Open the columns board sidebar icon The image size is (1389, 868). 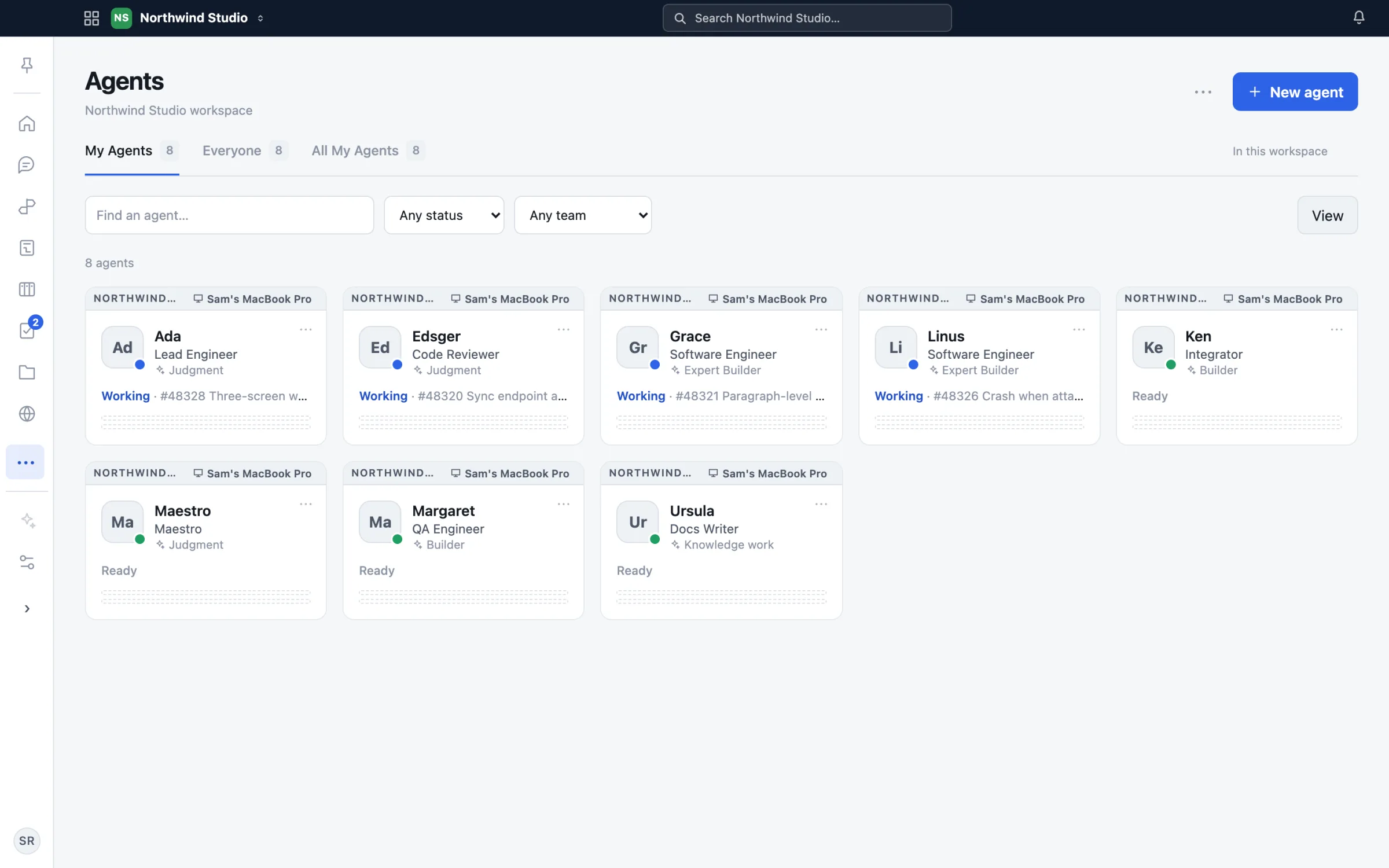pyautogui.click(x=27, y=289)
